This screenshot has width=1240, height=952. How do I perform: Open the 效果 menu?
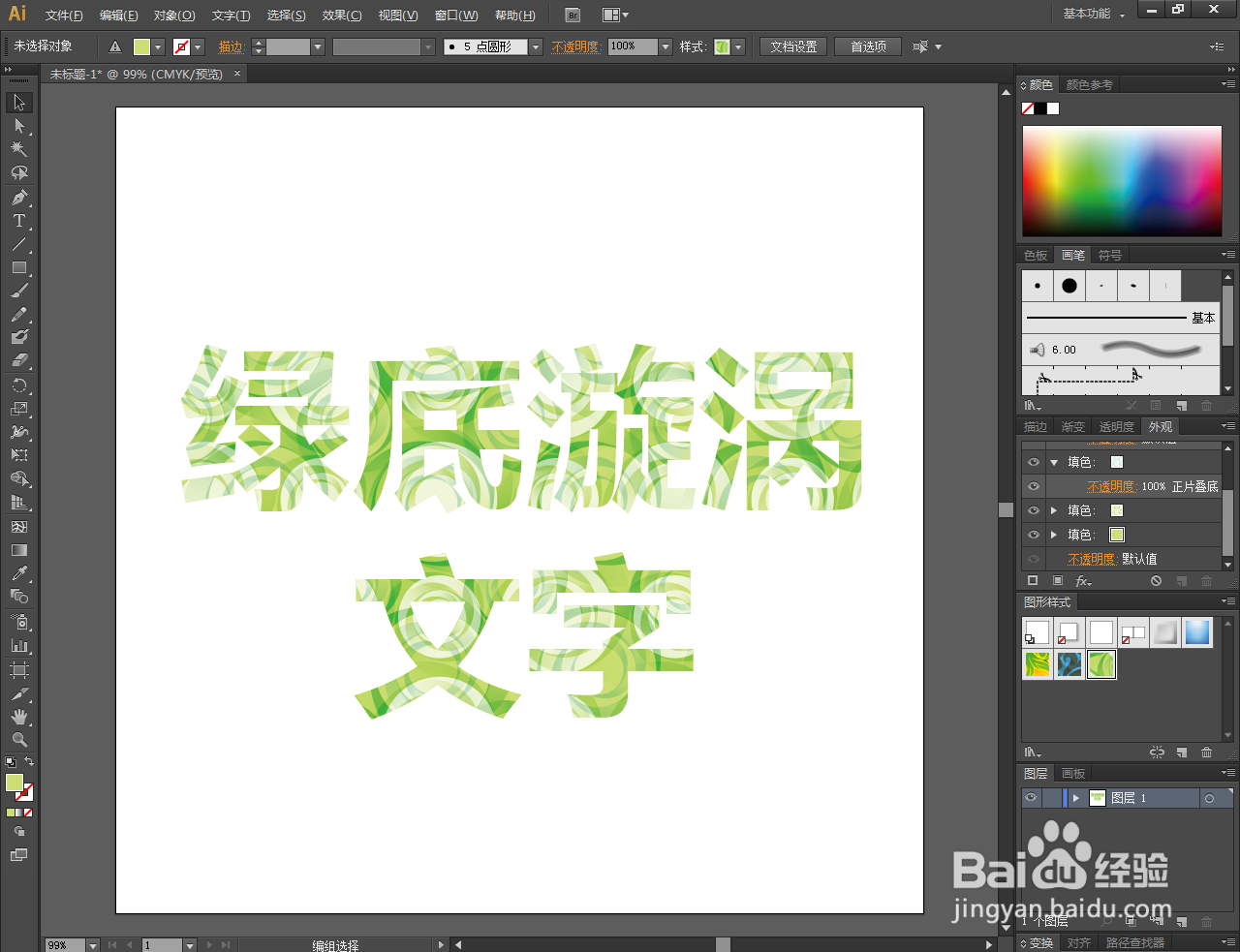(x=340, y=15)
